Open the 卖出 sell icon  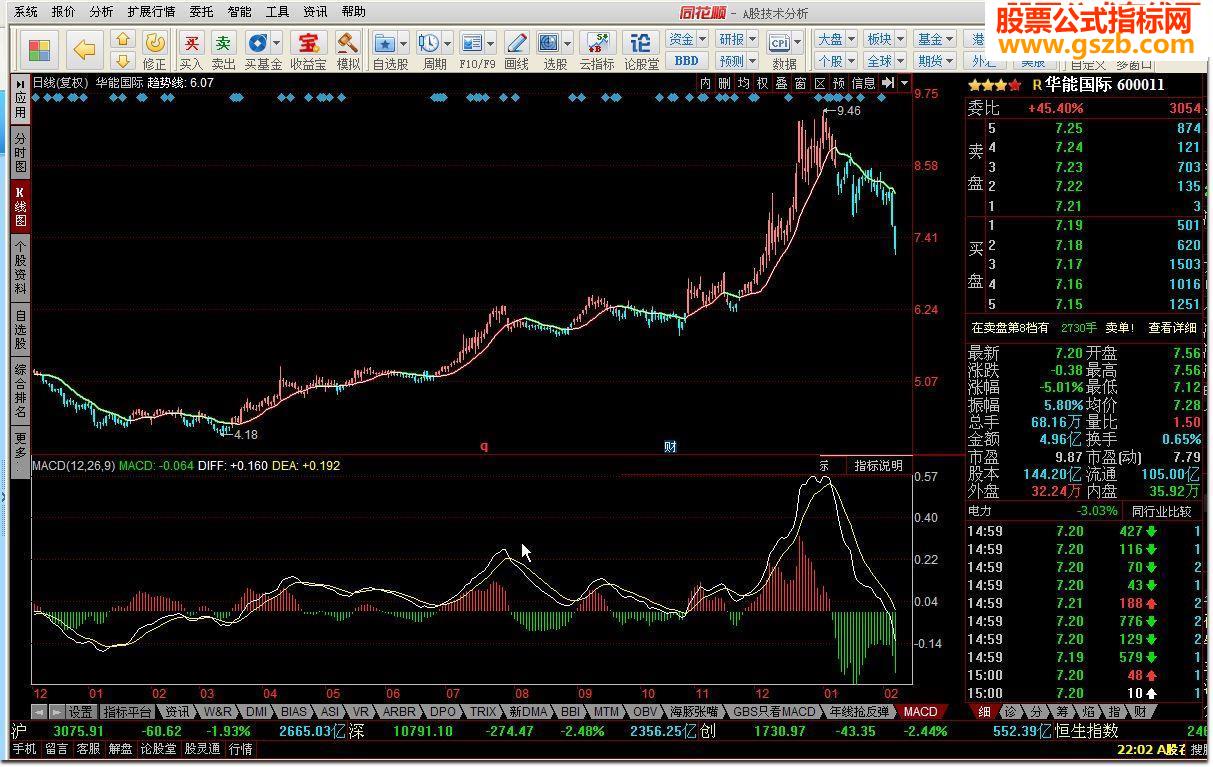(223, 50)
